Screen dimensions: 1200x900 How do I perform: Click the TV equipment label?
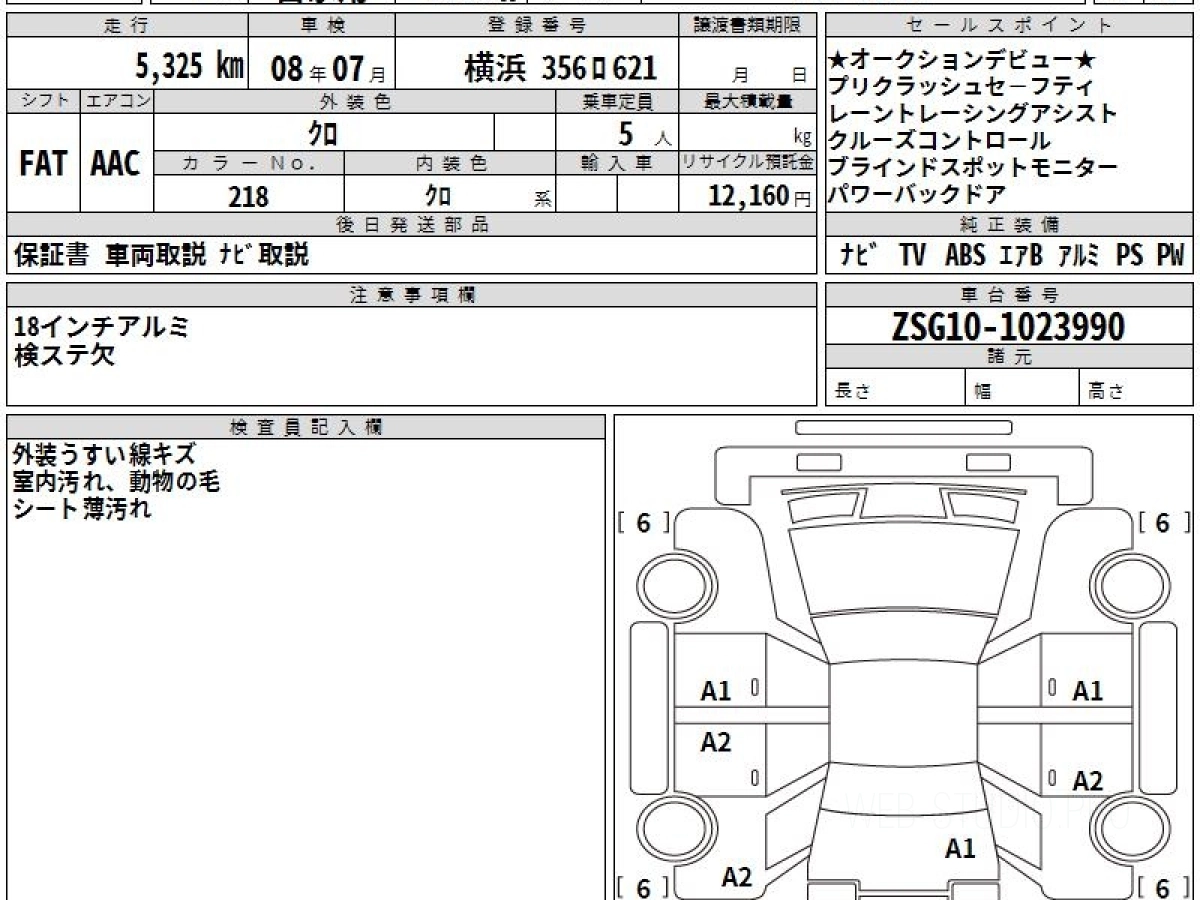tap(911, 256)
